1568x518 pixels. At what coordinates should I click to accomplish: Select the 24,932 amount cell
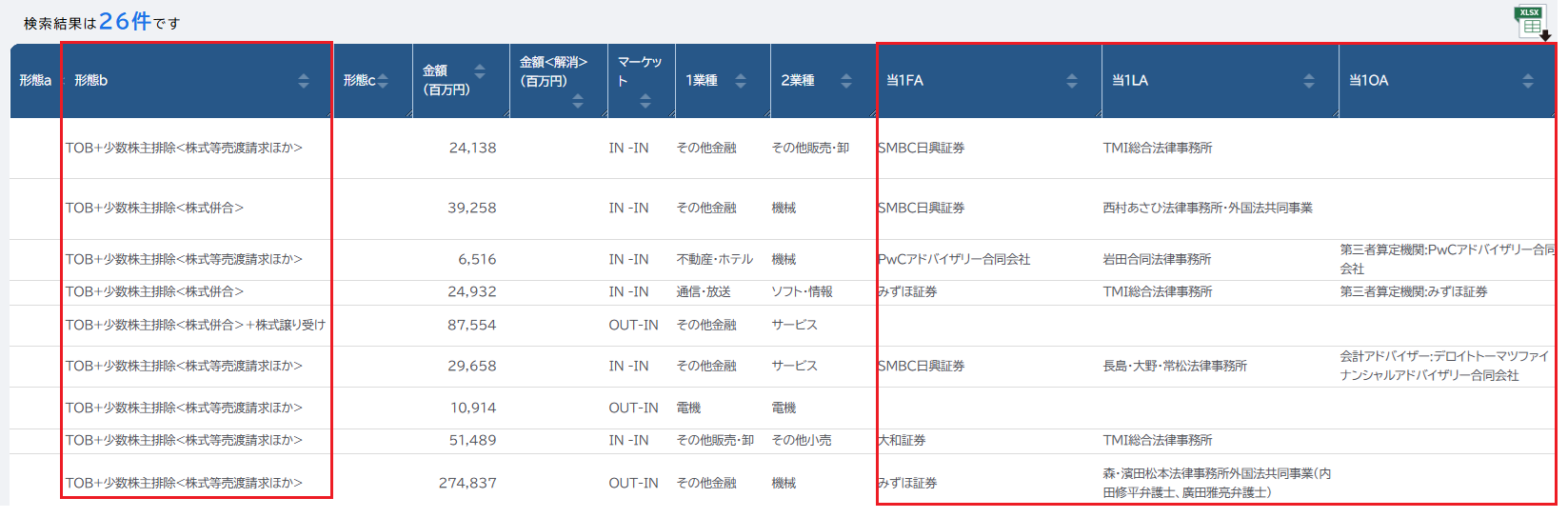pyautogui.click(x=472, y=291)
